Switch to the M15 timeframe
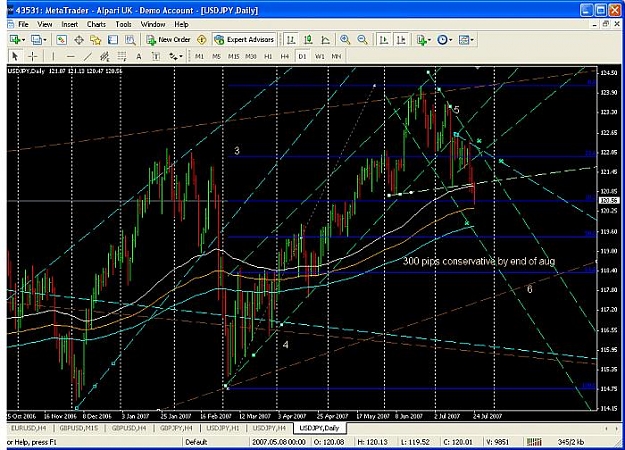The height and width of the screenshot is (450, 625). pyautogui.click(x=233, y=56)
